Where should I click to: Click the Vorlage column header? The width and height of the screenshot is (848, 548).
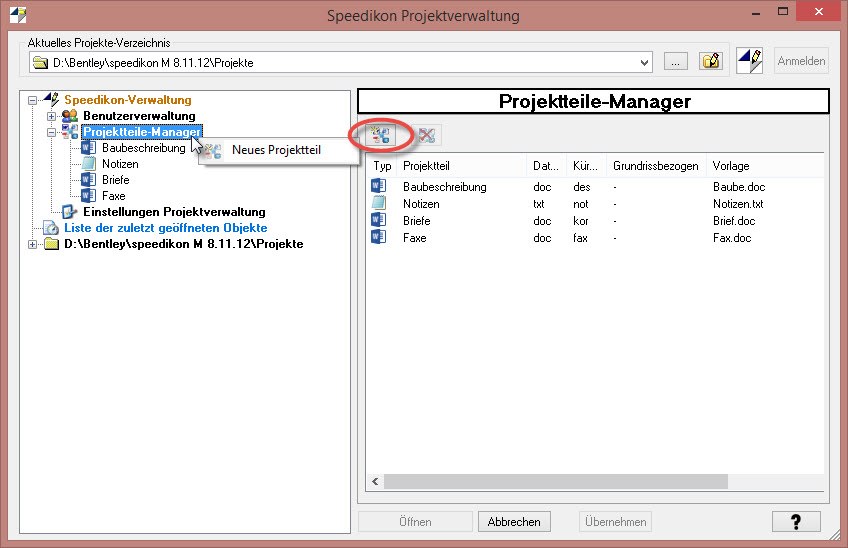[765, 166]
